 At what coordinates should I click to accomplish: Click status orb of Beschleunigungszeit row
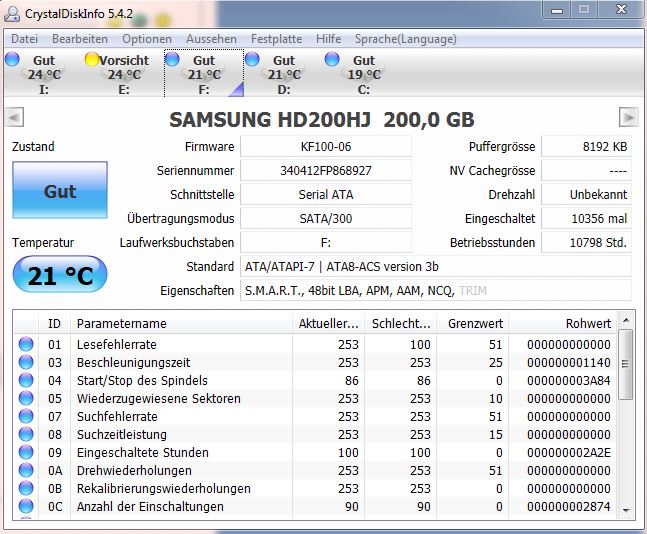pos(26,362)
